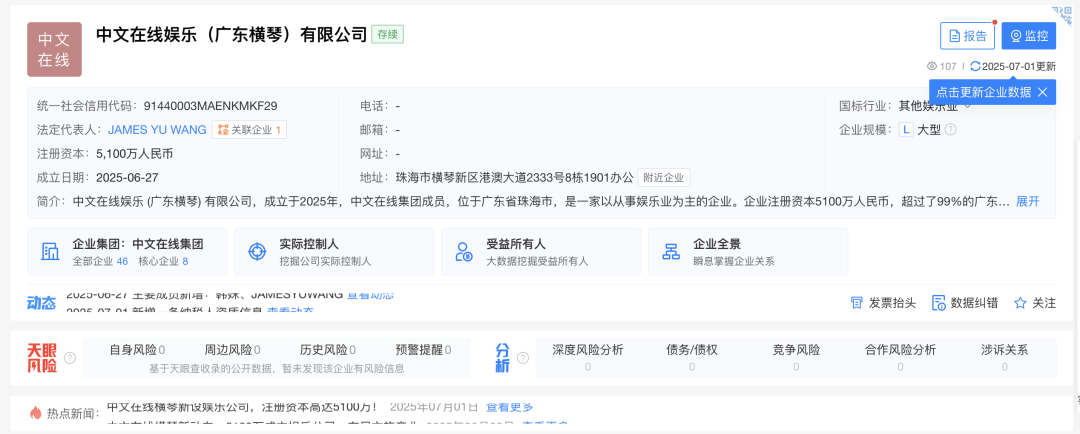Open 债务/债权 analysis

point(692,357)
